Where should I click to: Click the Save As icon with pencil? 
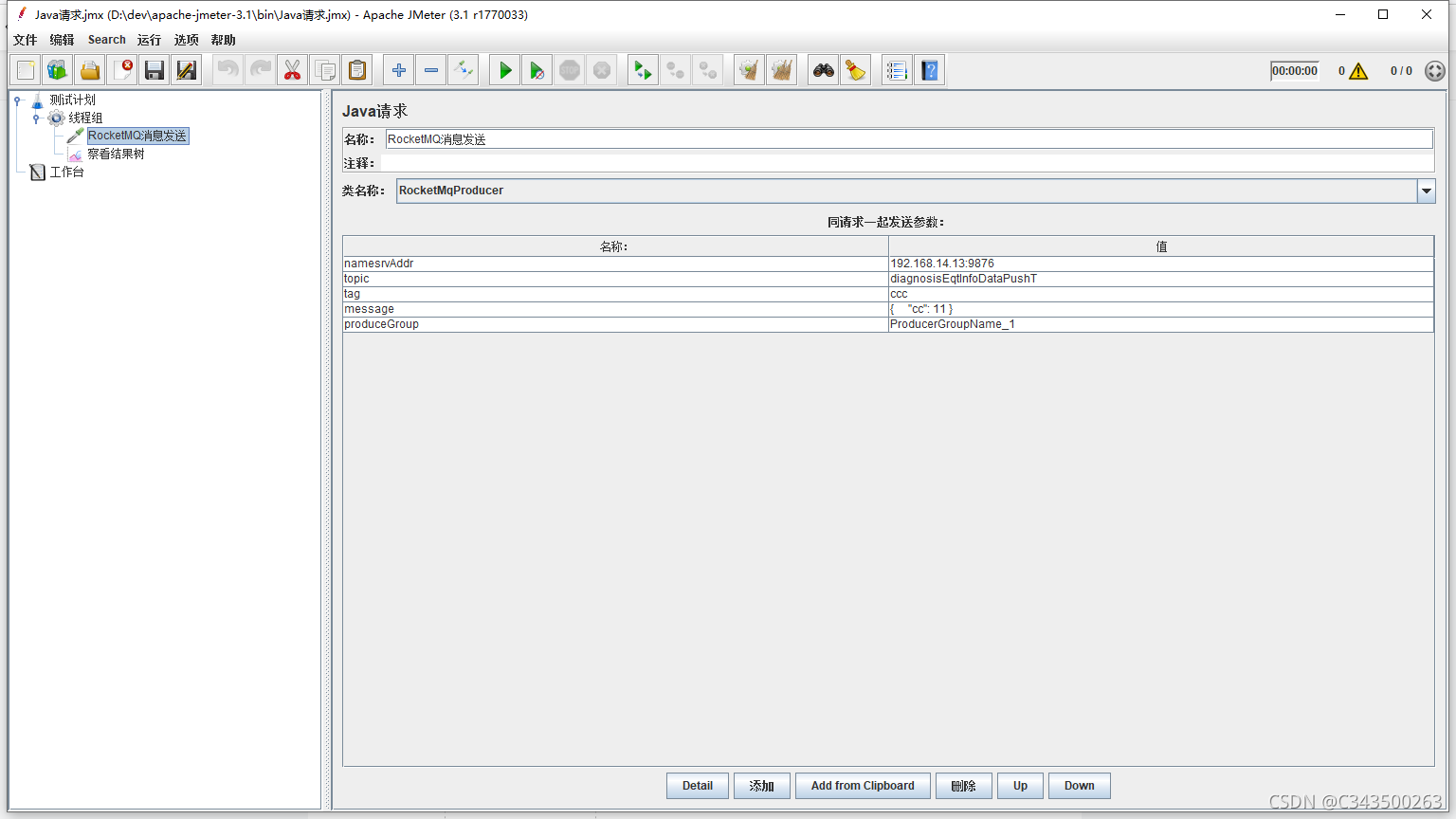coord(187,70)
